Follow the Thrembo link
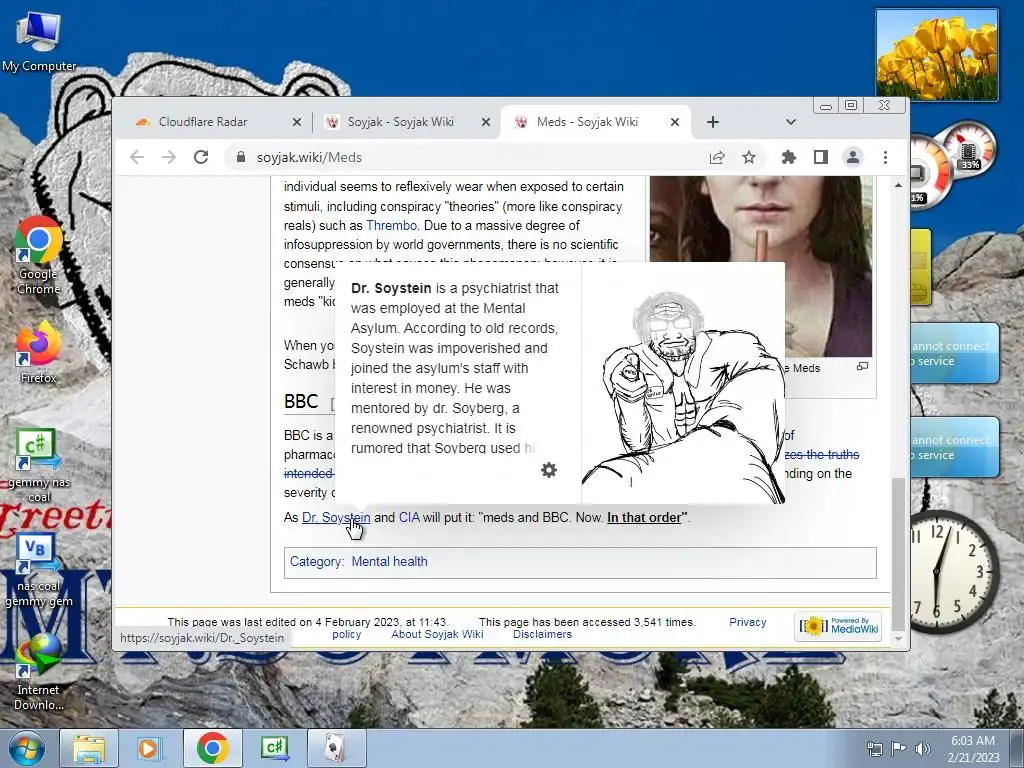The width and height of the screenshot is (1024, 768). point(391,225)
